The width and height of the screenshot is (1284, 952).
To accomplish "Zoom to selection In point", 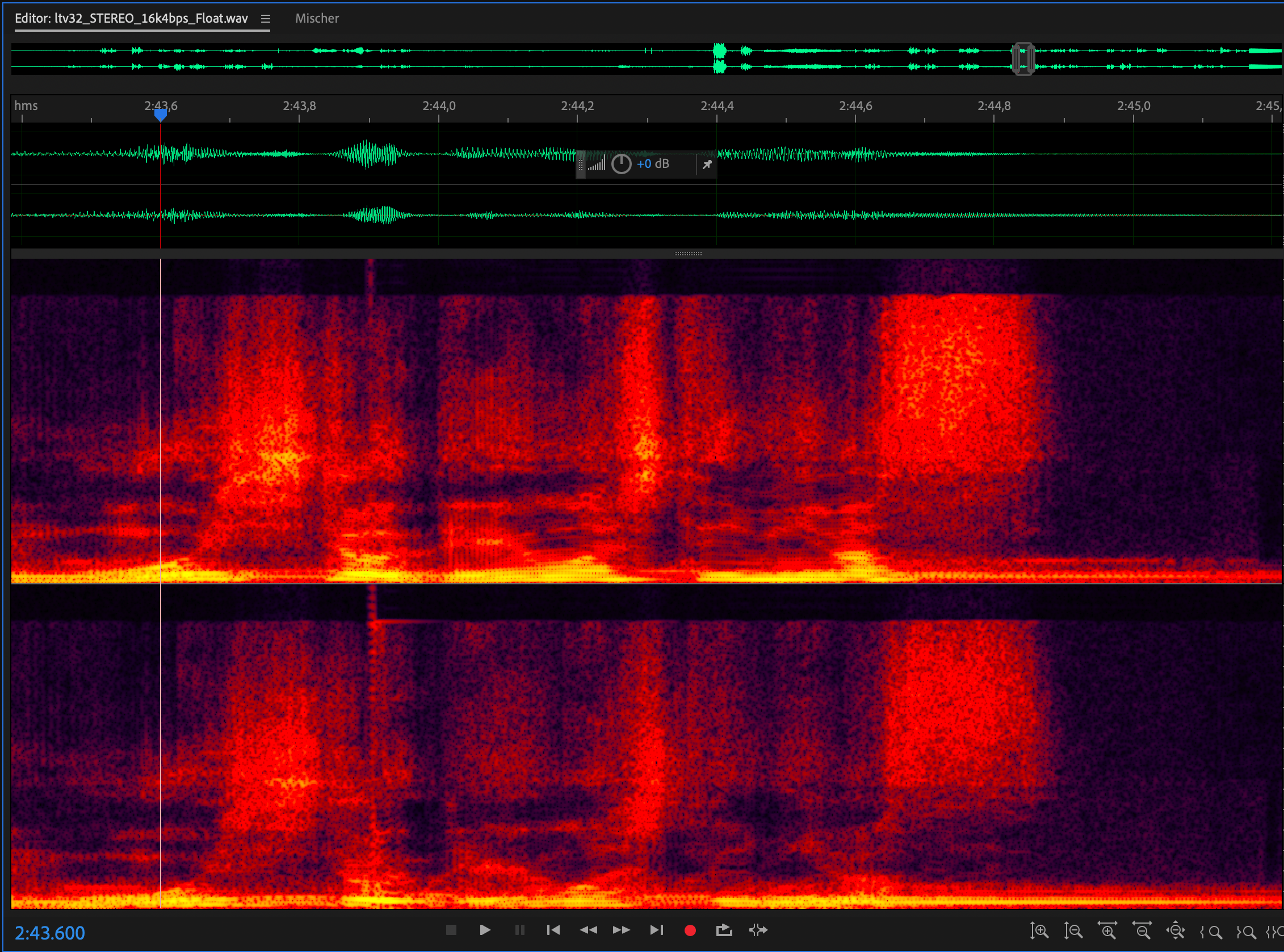I will coord(1211,932).
